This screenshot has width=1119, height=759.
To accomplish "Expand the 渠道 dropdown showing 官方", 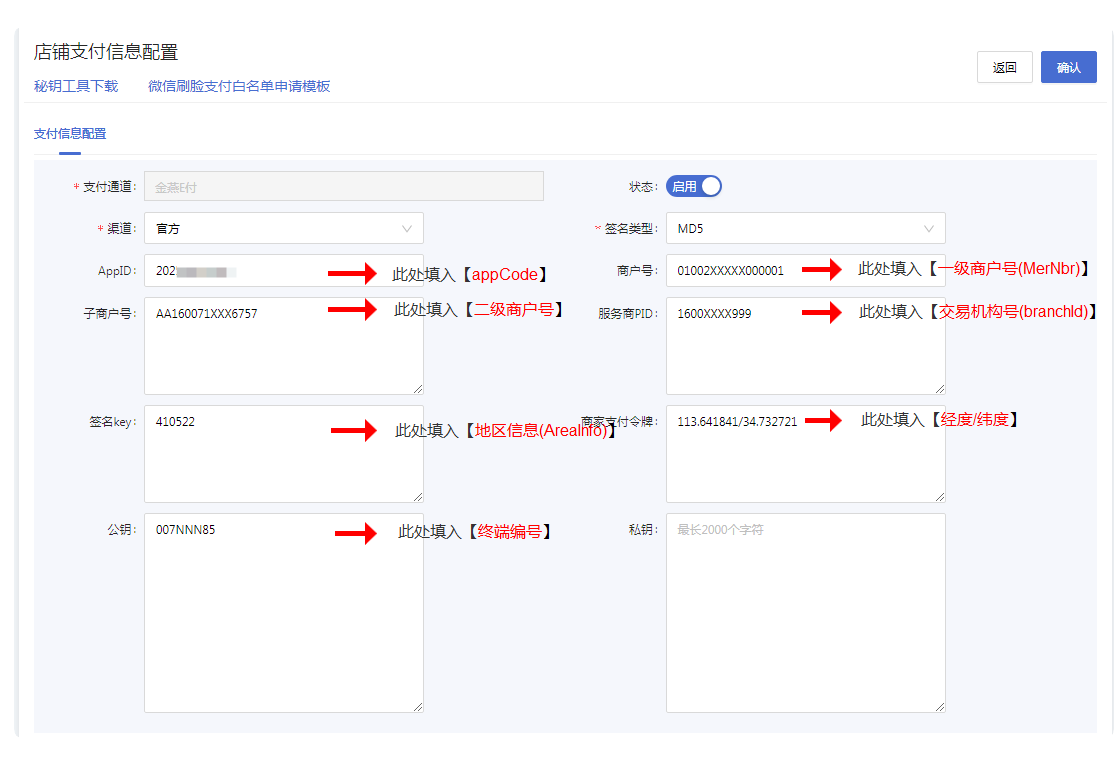I will click(x=283, y=228).
